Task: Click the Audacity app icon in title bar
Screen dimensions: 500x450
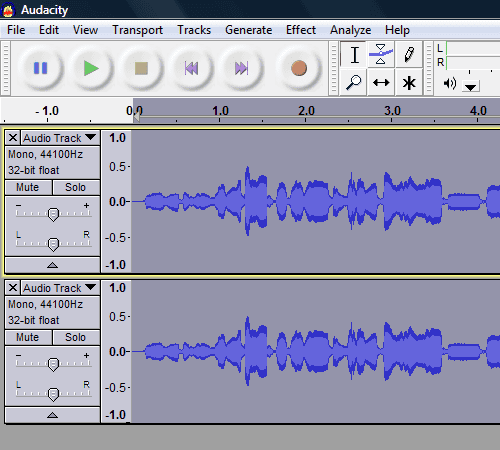Action: pos(8,10)
